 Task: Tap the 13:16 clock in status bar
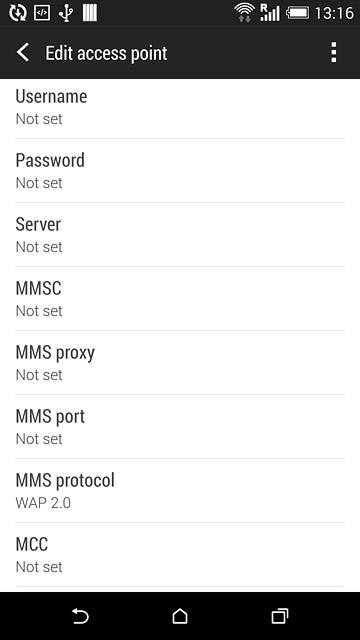coord(334,13)
